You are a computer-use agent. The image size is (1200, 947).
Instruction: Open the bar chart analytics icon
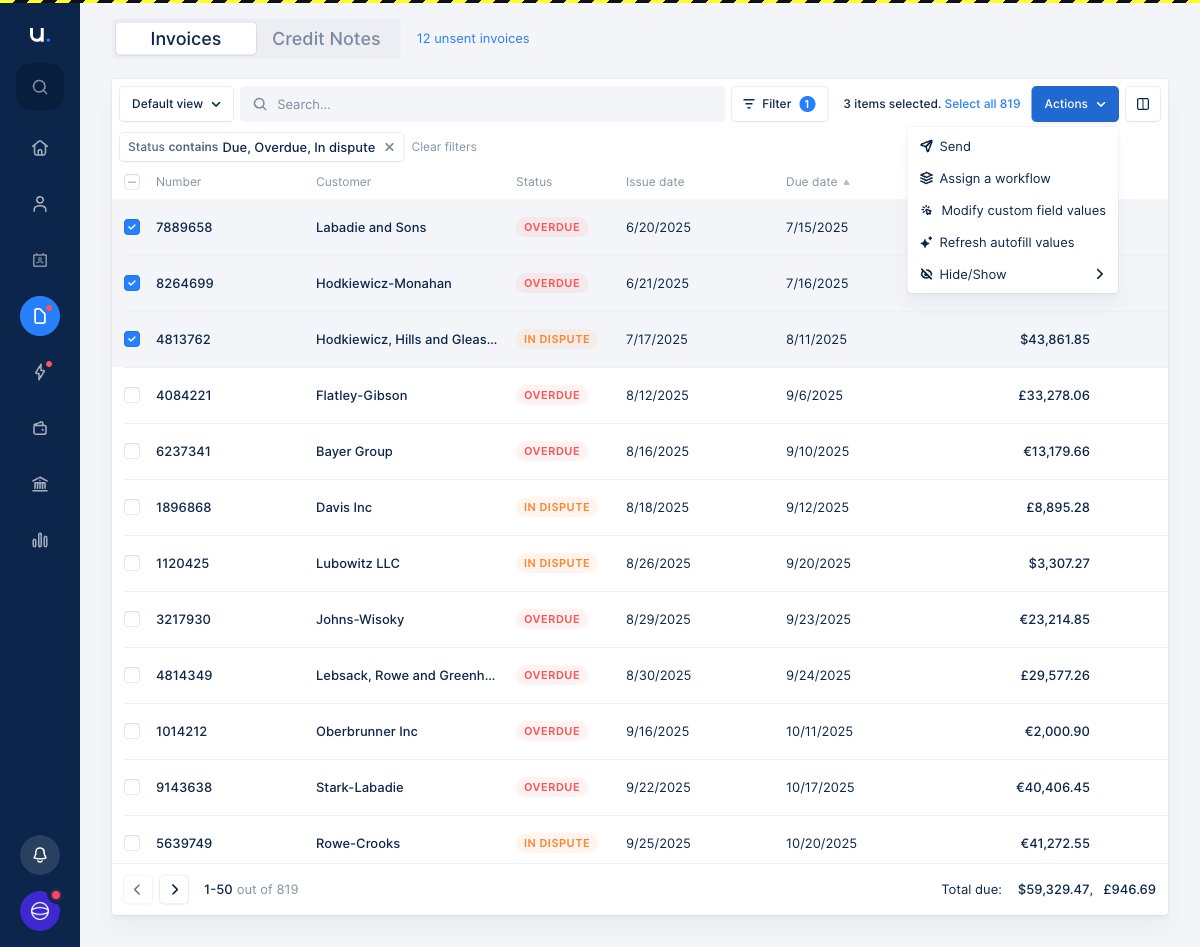point(40,540)
